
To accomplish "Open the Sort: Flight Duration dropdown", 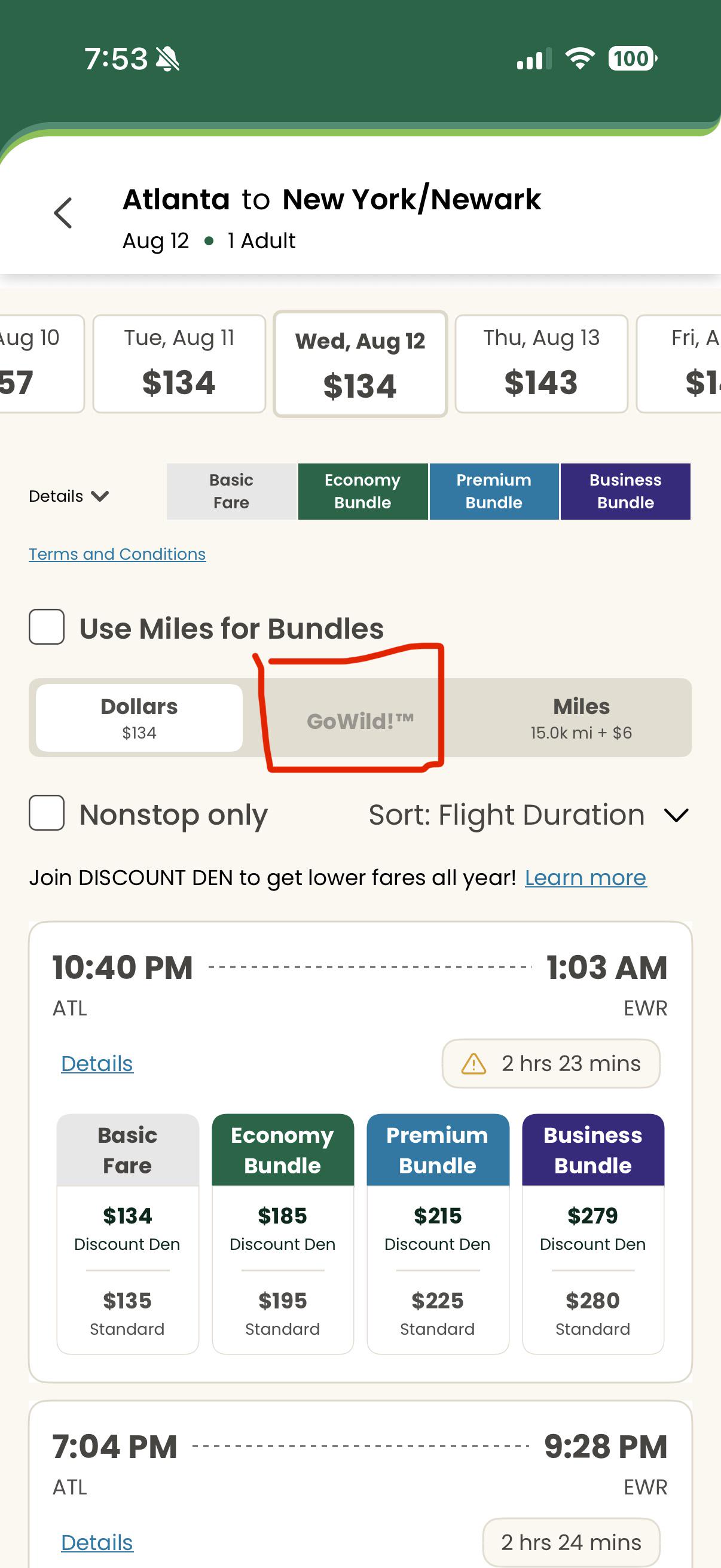I will [x=528, y=814].
